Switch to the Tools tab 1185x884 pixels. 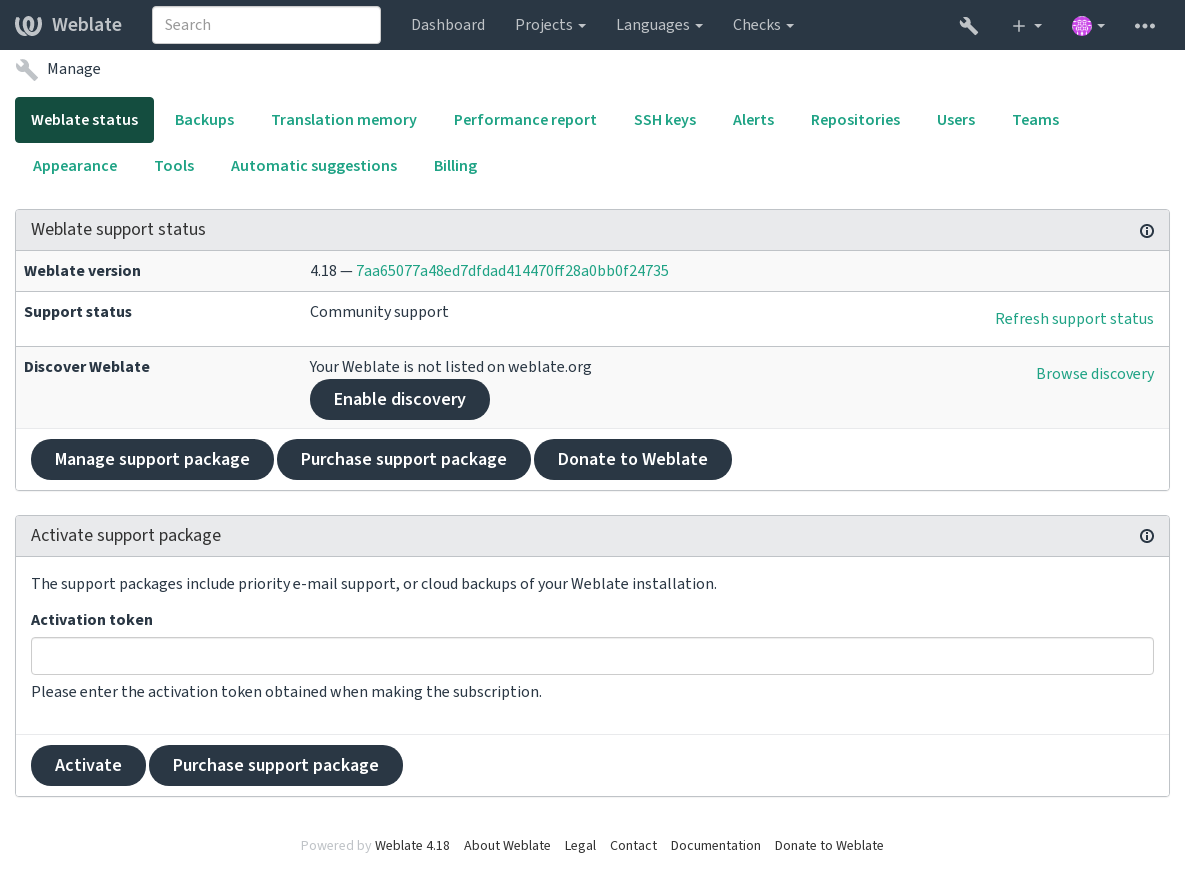point(174,166)
